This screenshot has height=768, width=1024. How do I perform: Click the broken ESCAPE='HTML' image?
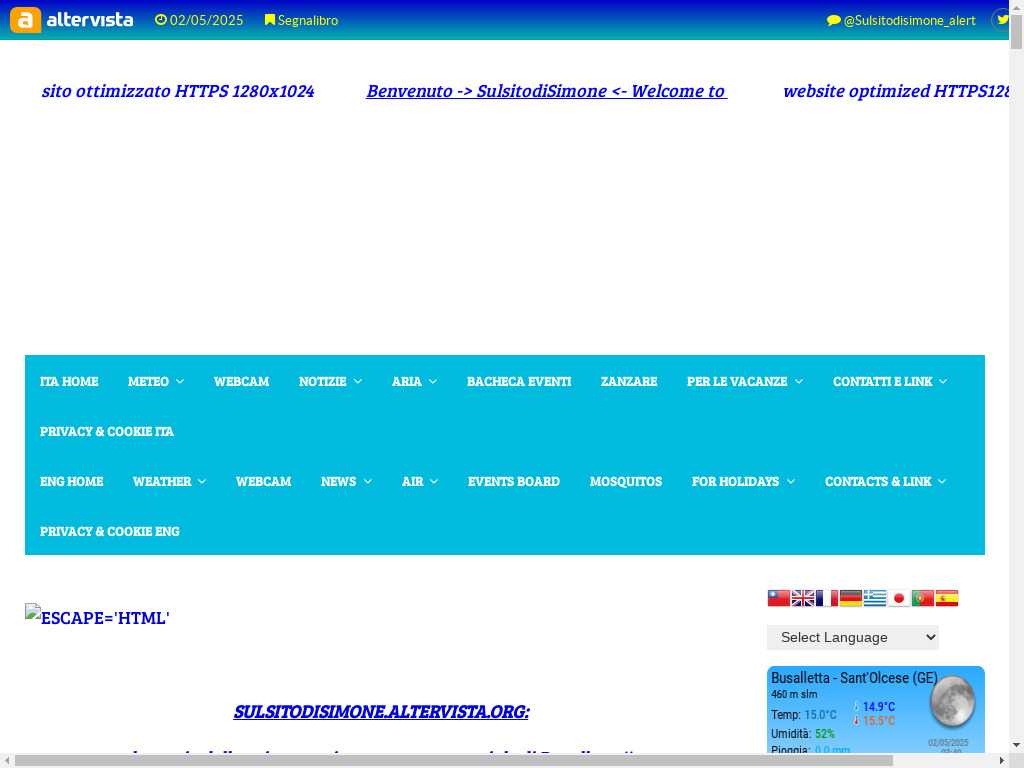pos(97,616)
